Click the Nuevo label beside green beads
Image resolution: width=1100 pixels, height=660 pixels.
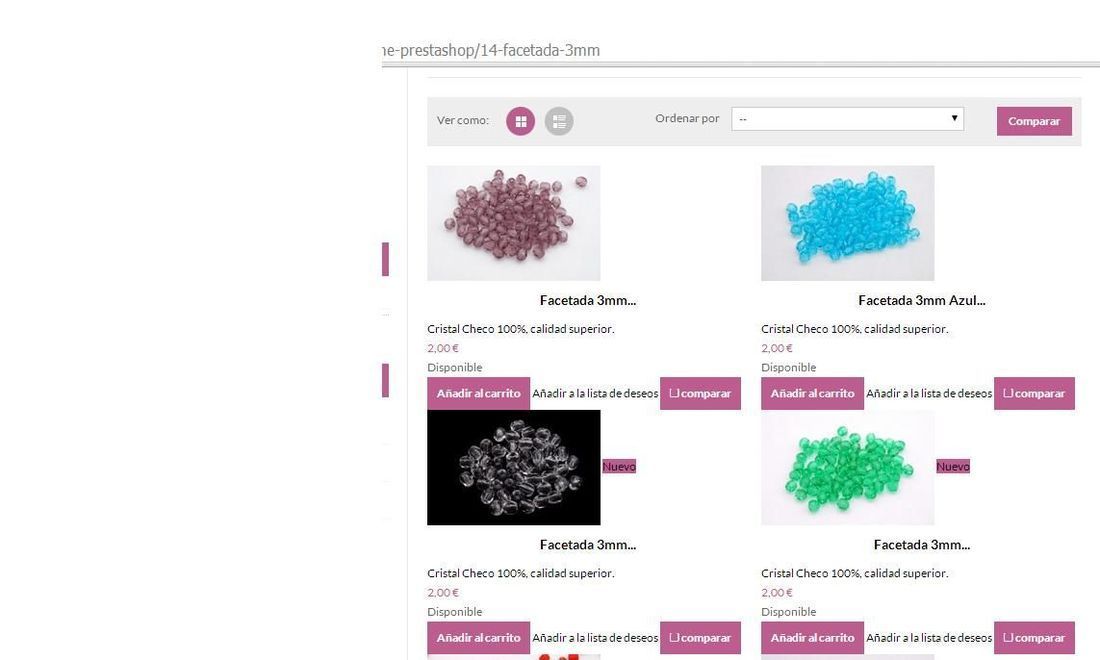[953, 466]
